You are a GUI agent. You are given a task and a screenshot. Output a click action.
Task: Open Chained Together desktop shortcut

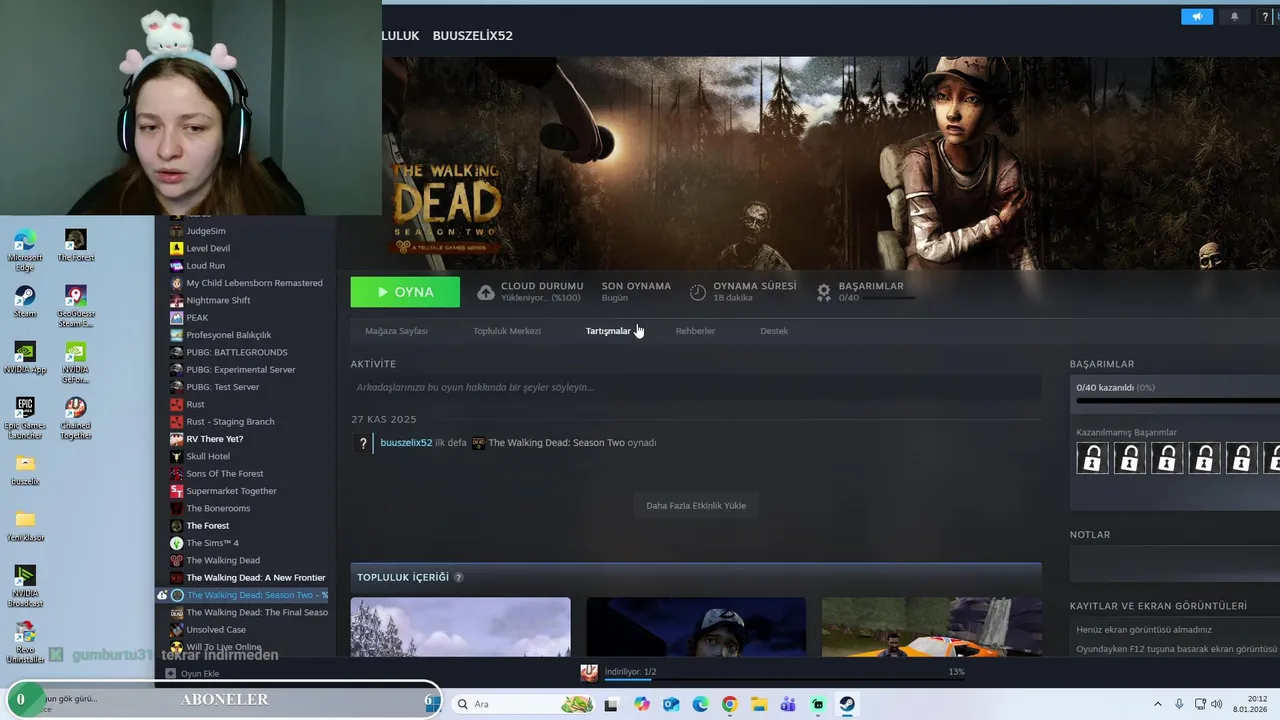click(x=75, y=418)
